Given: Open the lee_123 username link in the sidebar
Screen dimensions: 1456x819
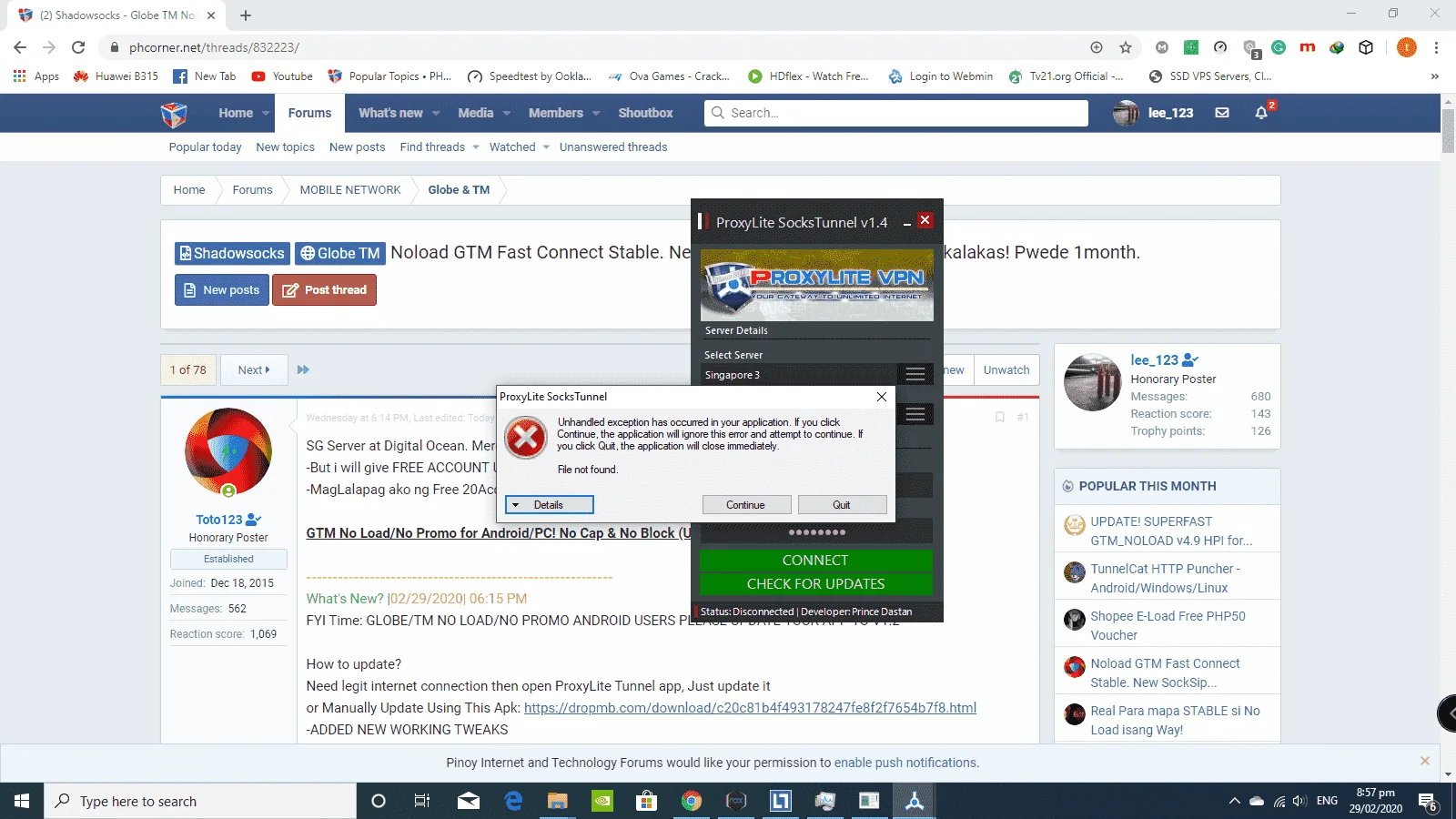Looking at the screenshot, I should (x=1155, y=359).
